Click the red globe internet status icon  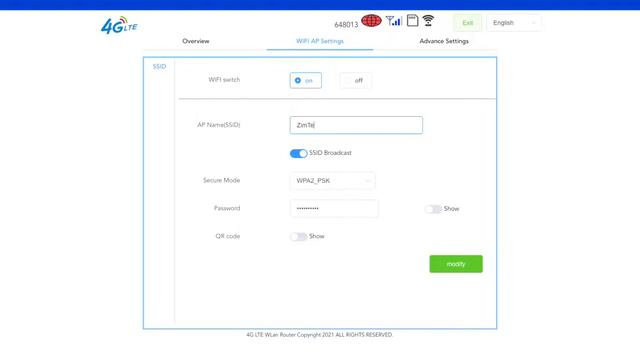point(371,20)
